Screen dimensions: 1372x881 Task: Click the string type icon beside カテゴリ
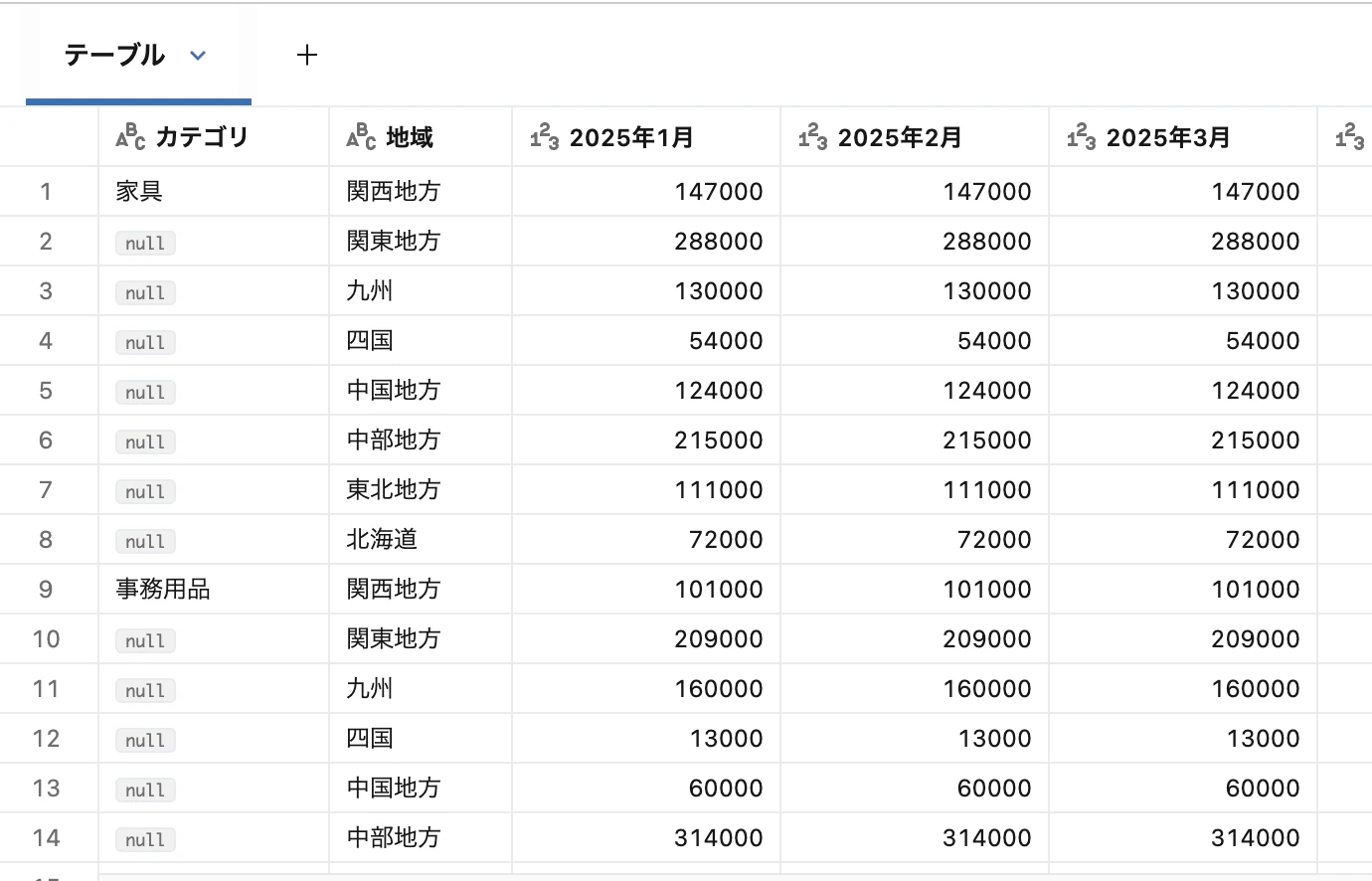click(130, 137)
